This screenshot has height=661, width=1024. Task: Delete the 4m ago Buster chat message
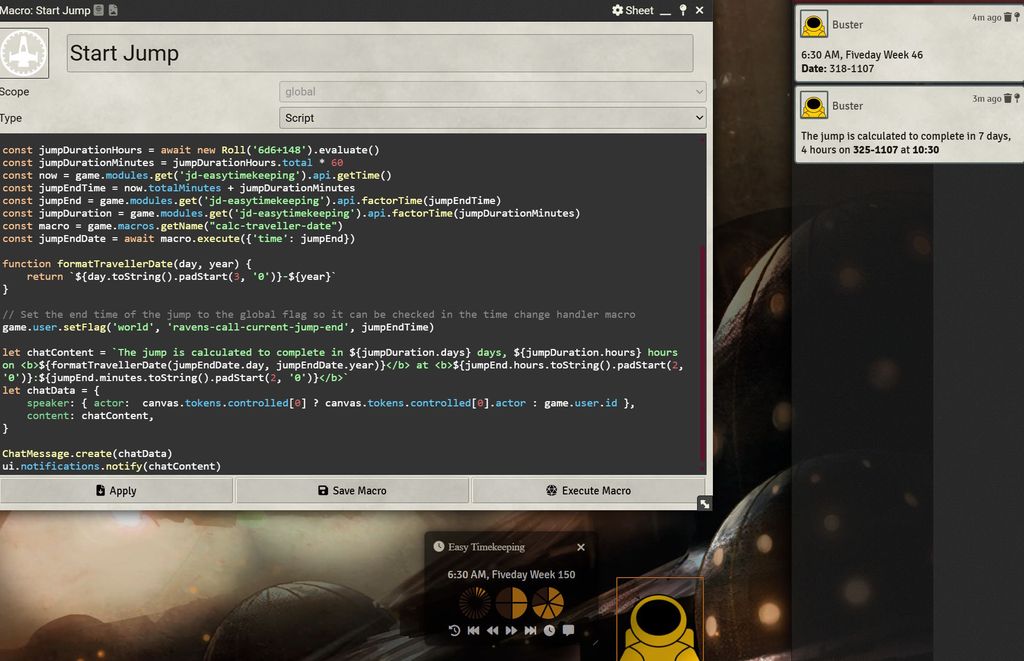(x=1007, y=18)
